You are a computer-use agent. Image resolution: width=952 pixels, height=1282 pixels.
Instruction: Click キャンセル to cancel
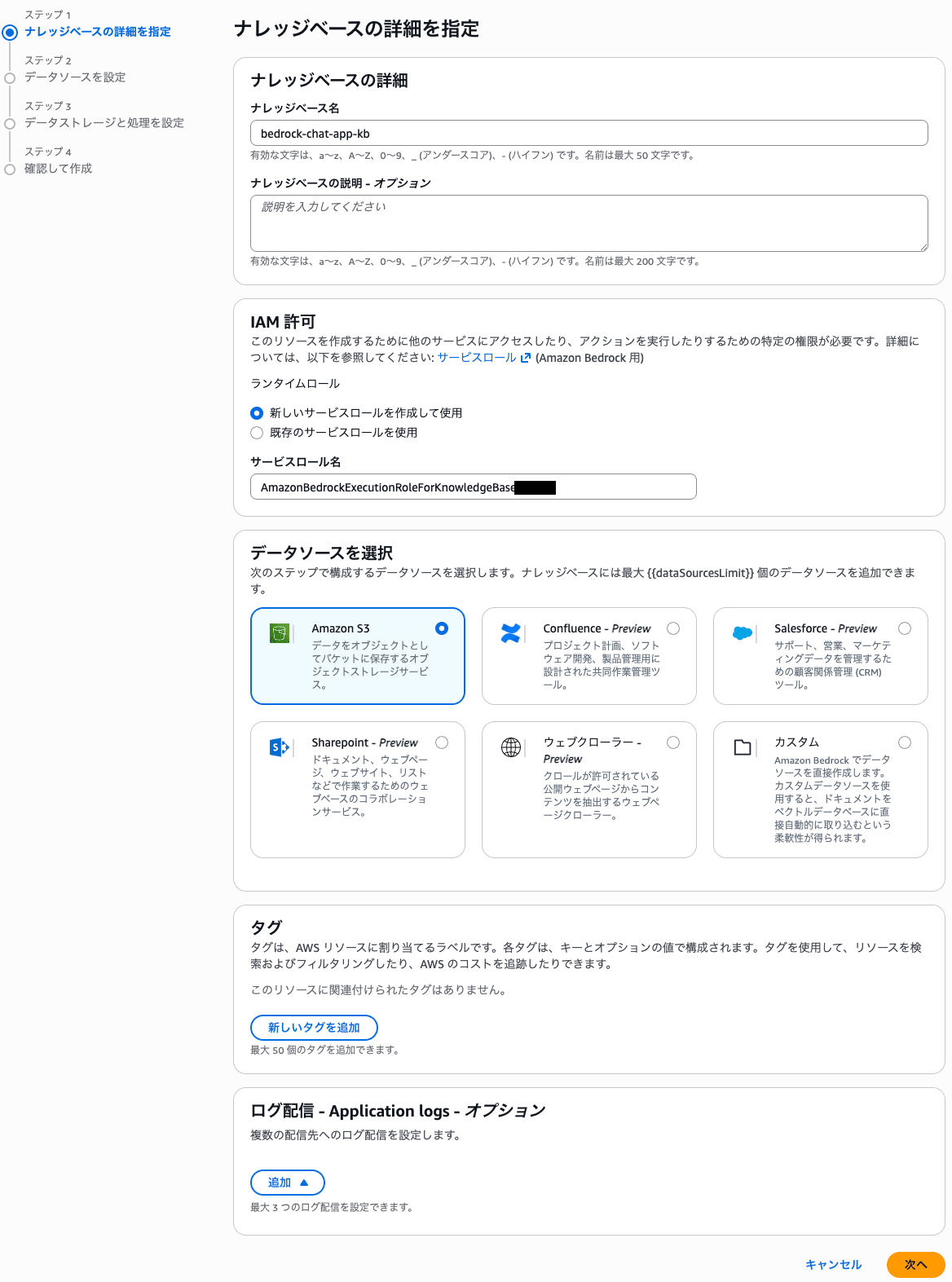833,1265
